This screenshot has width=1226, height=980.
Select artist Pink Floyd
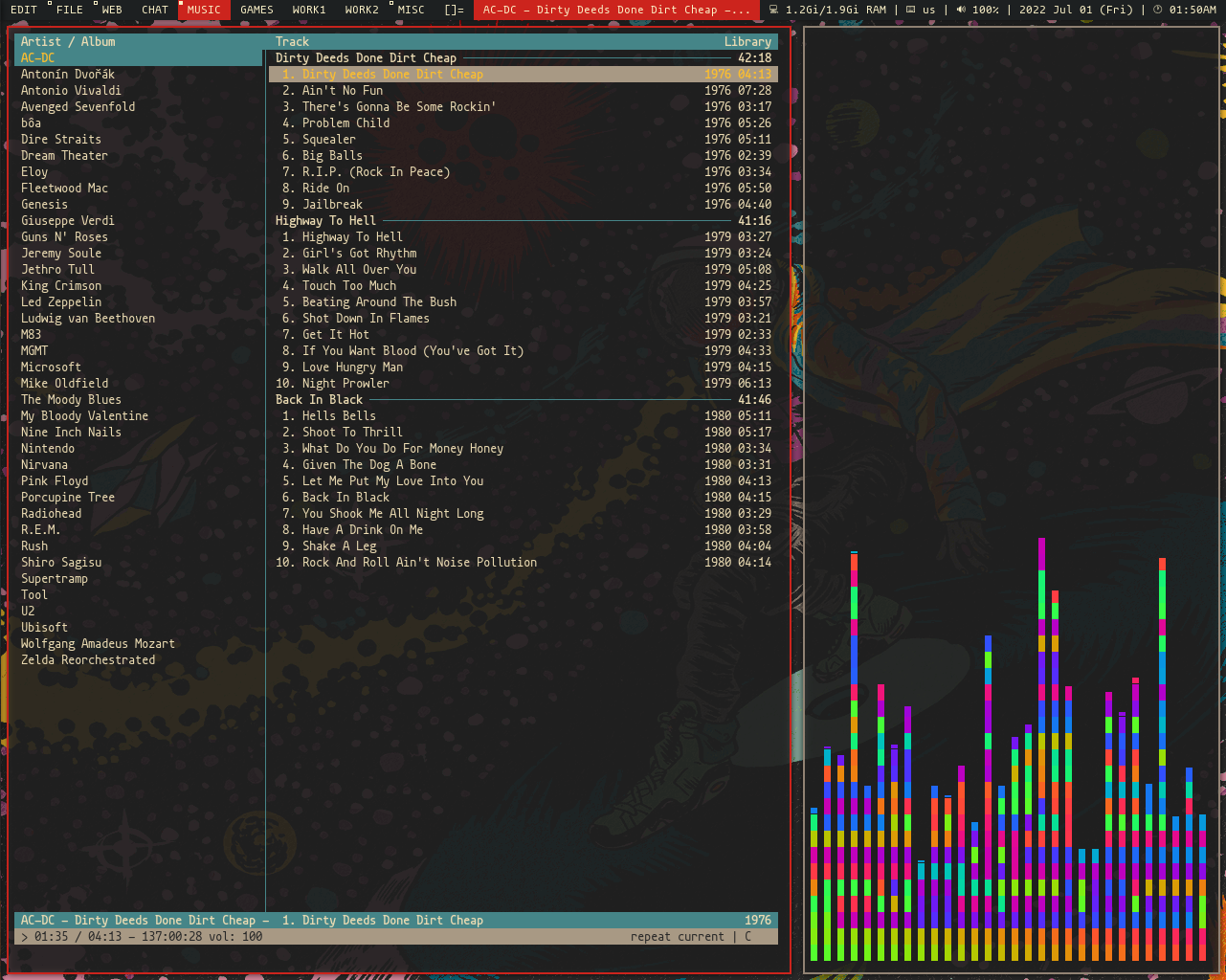click(139, 481)
